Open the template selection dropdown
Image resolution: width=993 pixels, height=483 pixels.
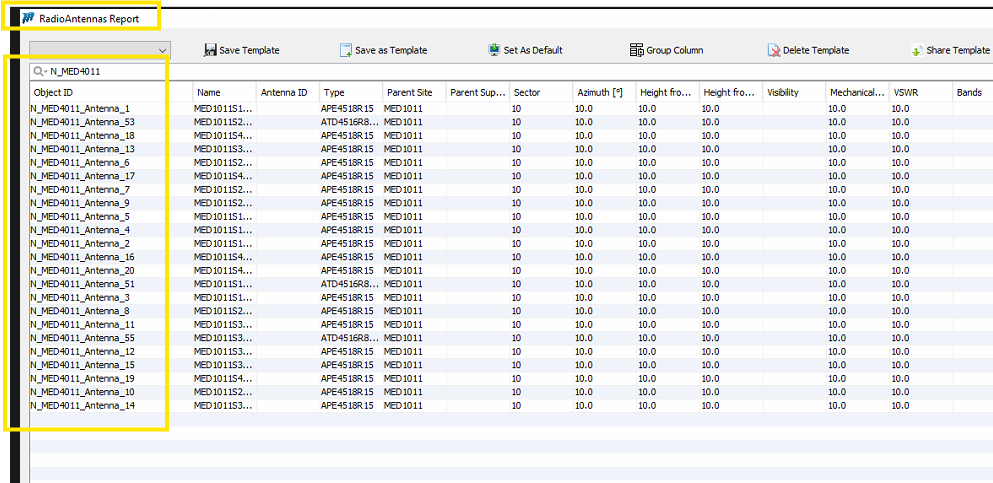(162, 49)
